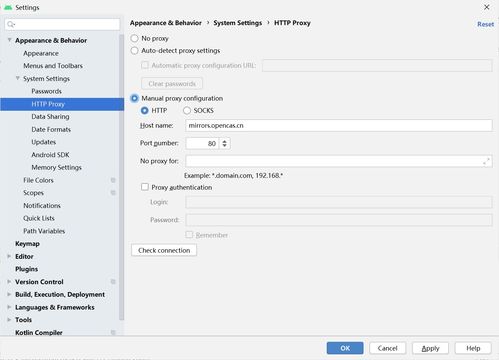Screen dimensions: 499x360
Task: Open the Memory Settings page
Action: (56, 167)
